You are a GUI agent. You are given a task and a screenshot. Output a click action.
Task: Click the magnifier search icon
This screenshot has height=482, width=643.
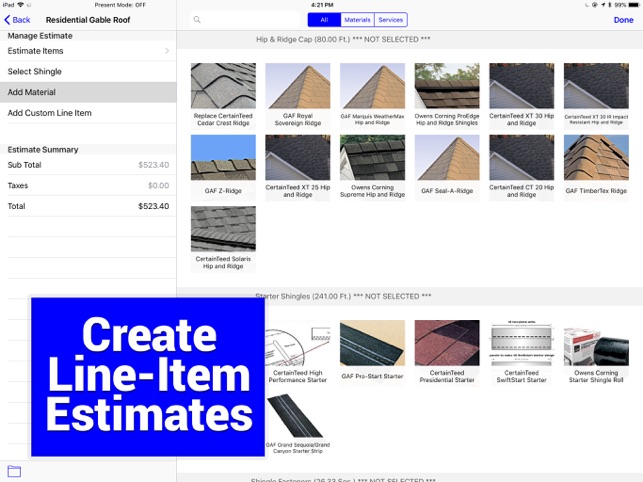(197, 20)
